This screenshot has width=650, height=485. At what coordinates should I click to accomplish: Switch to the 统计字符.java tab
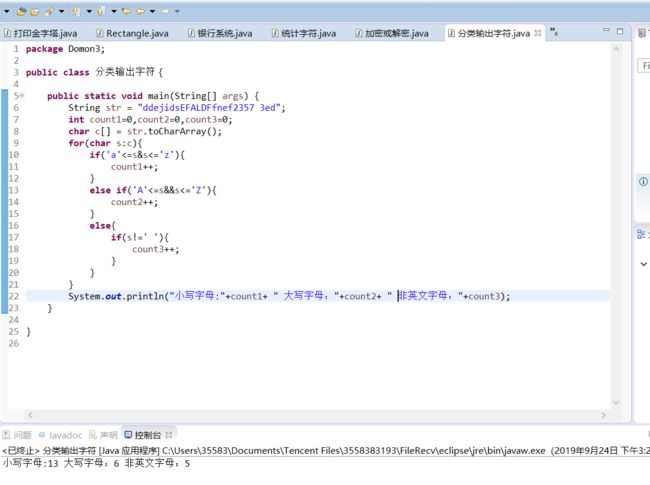point(303,33)
